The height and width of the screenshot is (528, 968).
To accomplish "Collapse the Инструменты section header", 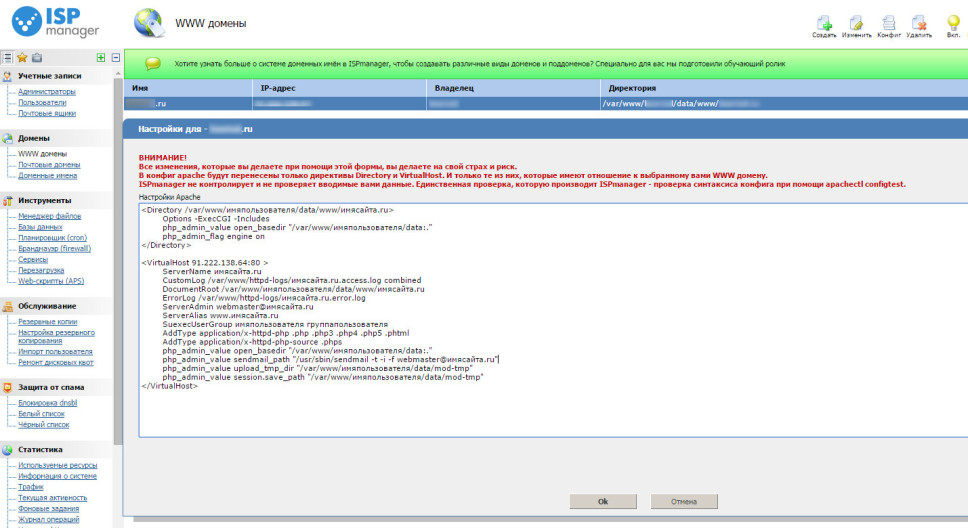I will tap(44, 201).
